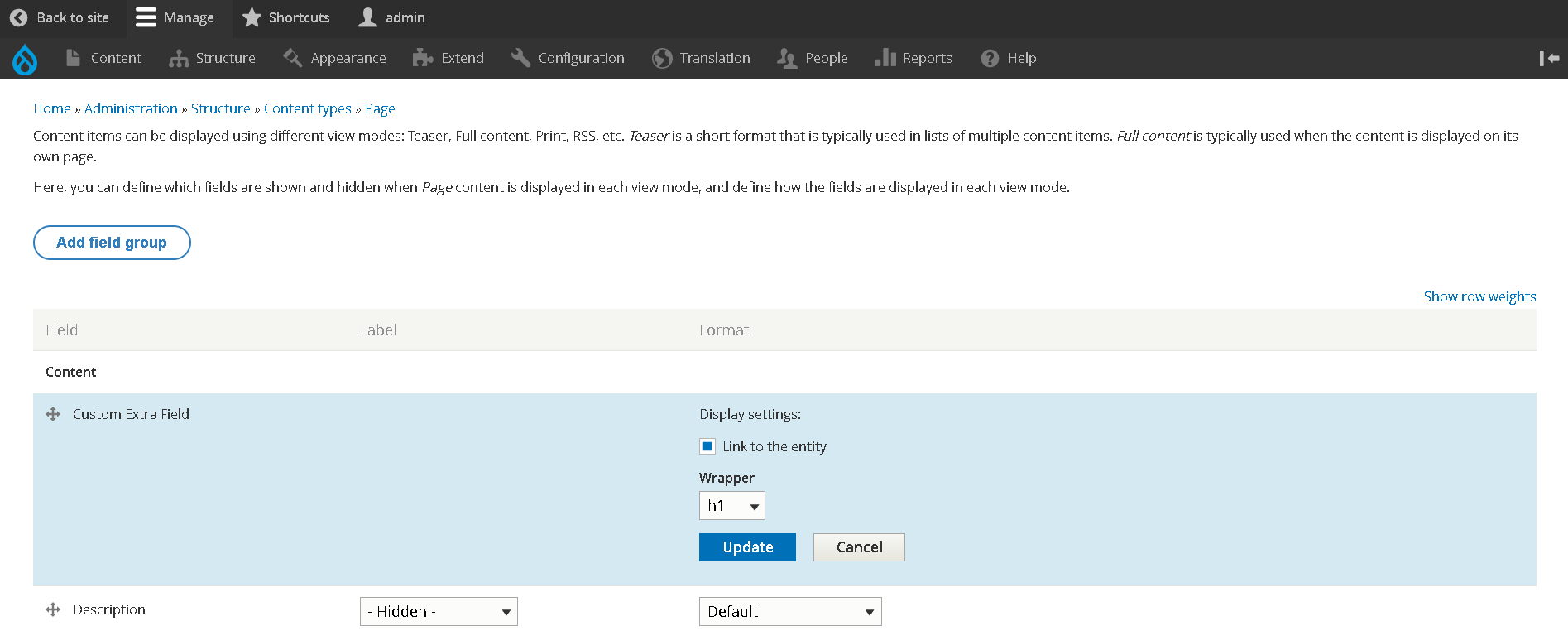
Task: Click the Update button
Action: click(747, 547)
